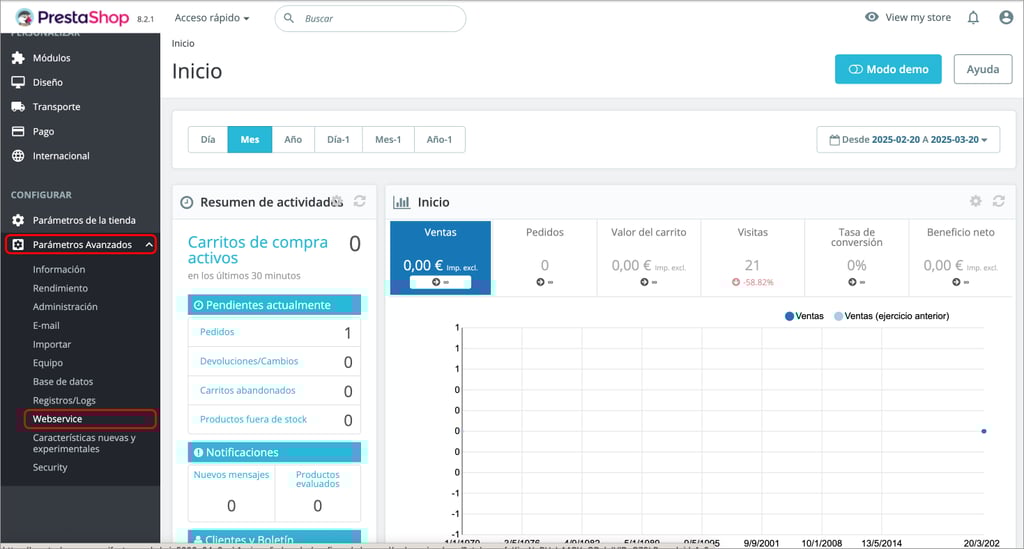Open Internacional in the sidebar
The height and width of the screenshot is (549, 1024).
(60, 156)
